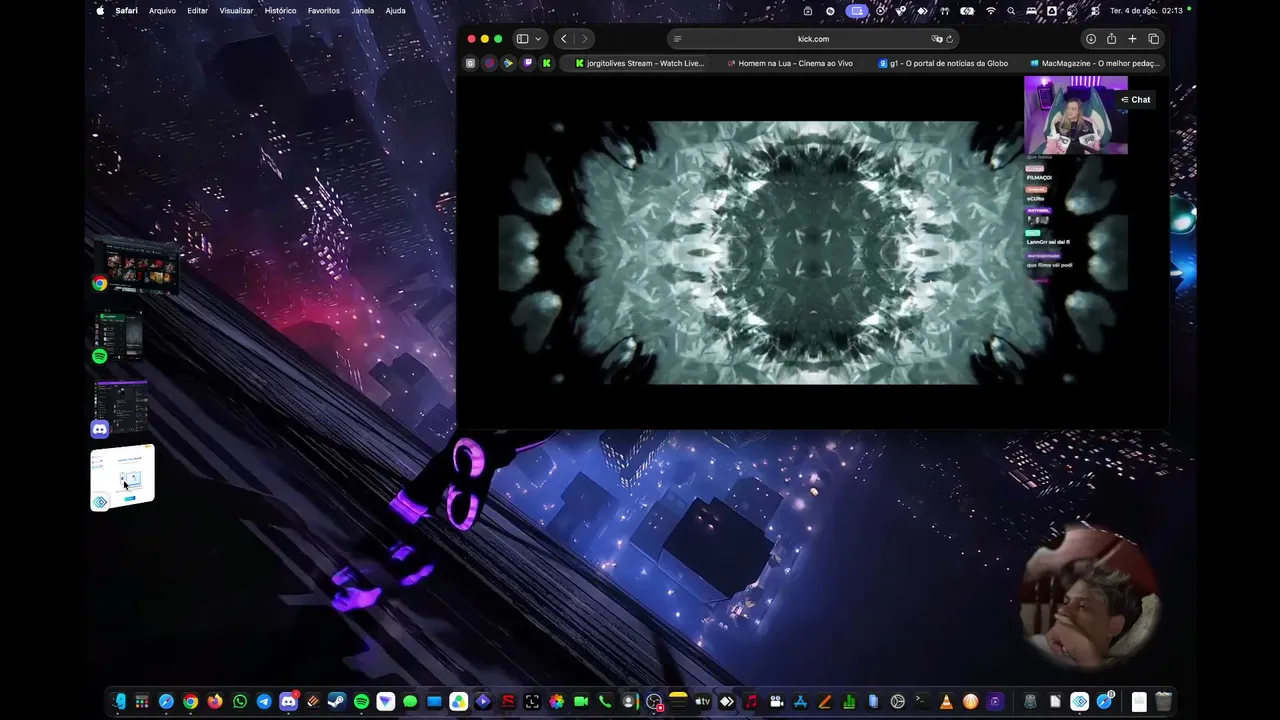Screen dimensions: 1280x720
Task: Go back in Safari history
Action: [564, 39]
